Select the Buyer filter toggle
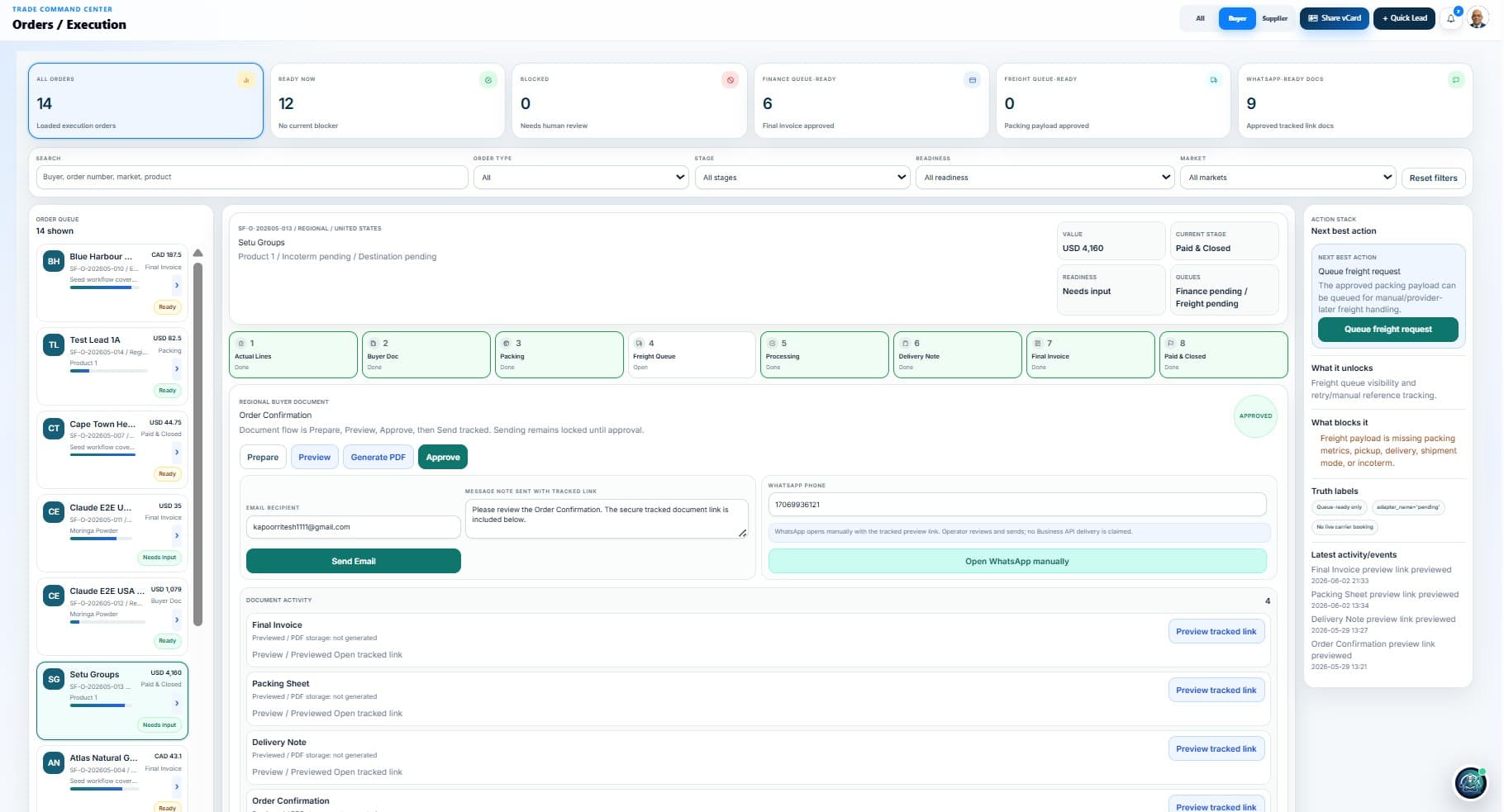 pos(1237,18)
